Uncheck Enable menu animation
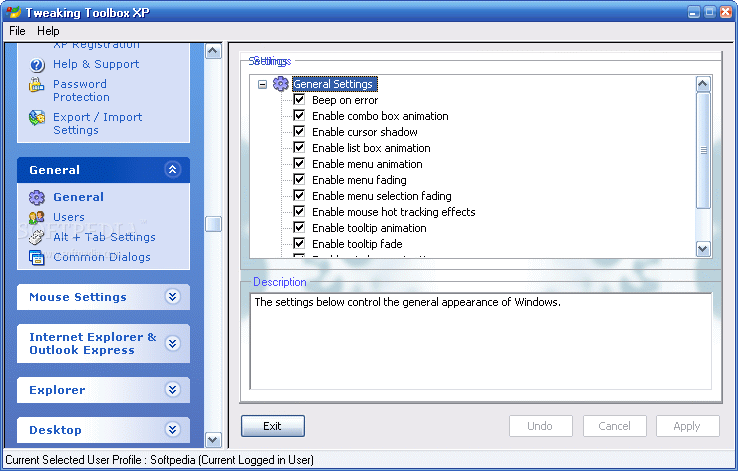This screenshot has width=738, height=471. point(299,163)
